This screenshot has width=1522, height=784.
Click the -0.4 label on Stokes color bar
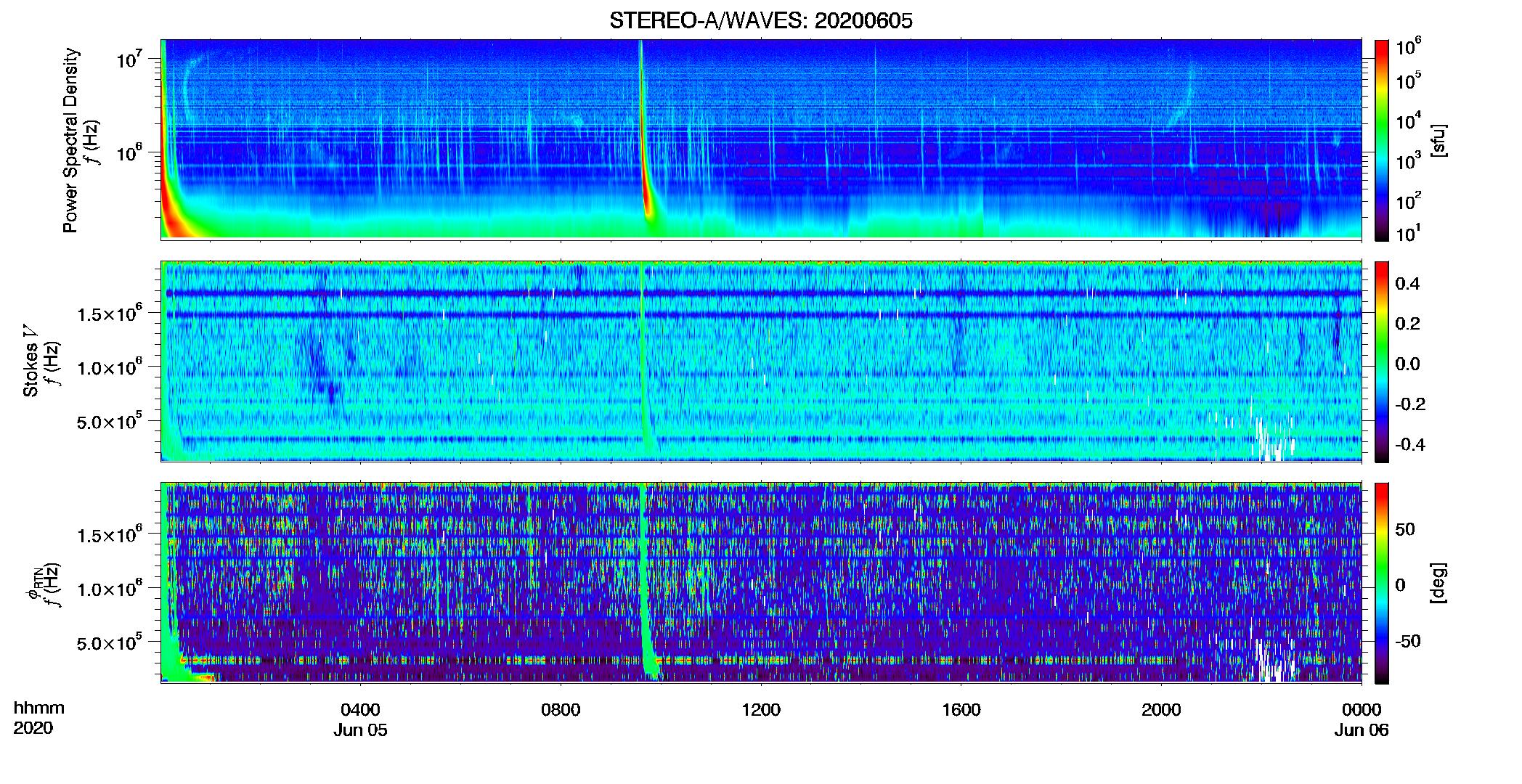coord(1410,444)
